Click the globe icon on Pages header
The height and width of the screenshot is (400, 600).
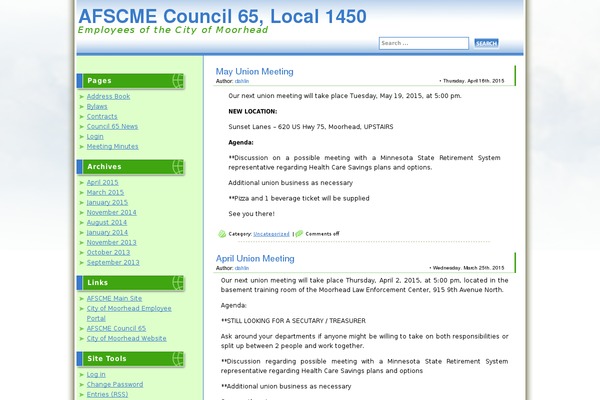(178, 81)
